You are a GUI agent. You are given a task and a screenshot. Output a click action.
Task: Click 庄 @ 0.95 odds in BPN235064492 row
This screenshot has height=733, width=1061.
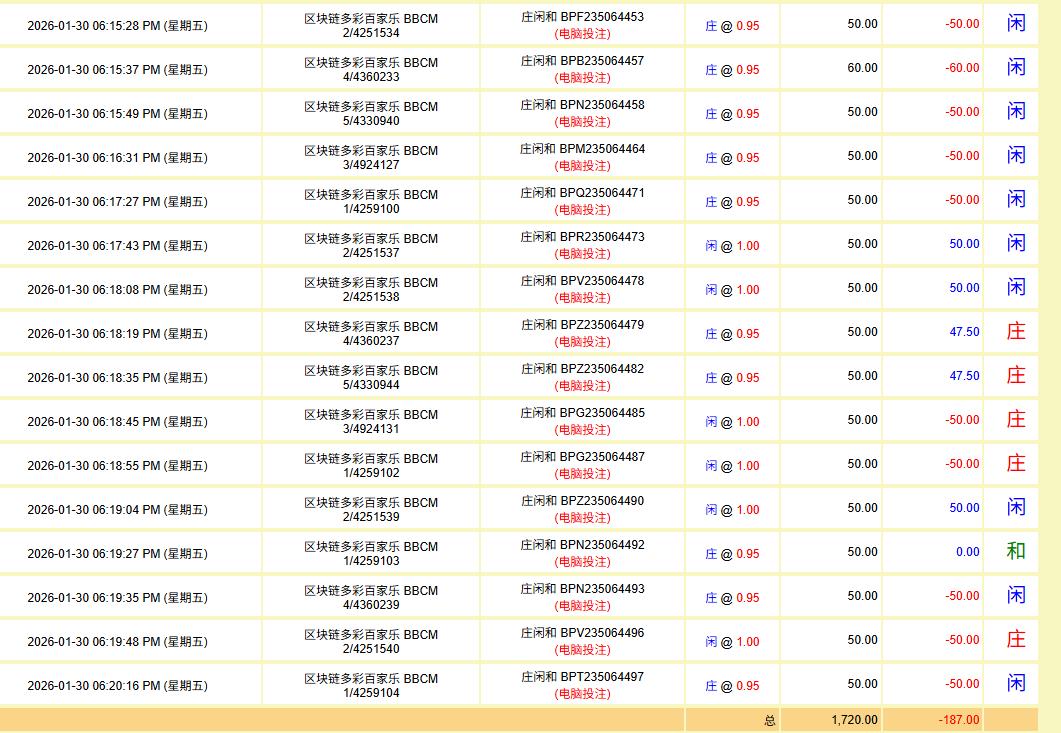coord(732,554)
